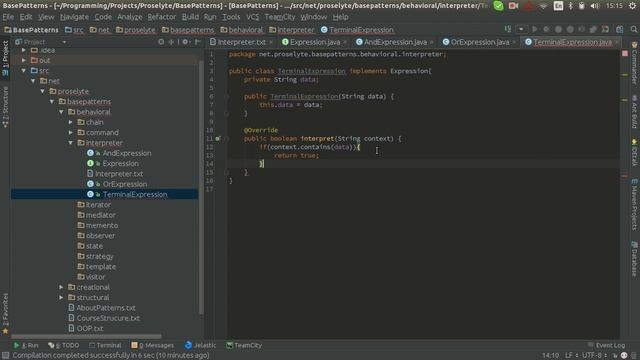This screenshot has height=360, width=640.
Task: Open Project Structure from the toolbar
Action: point(620,29)
